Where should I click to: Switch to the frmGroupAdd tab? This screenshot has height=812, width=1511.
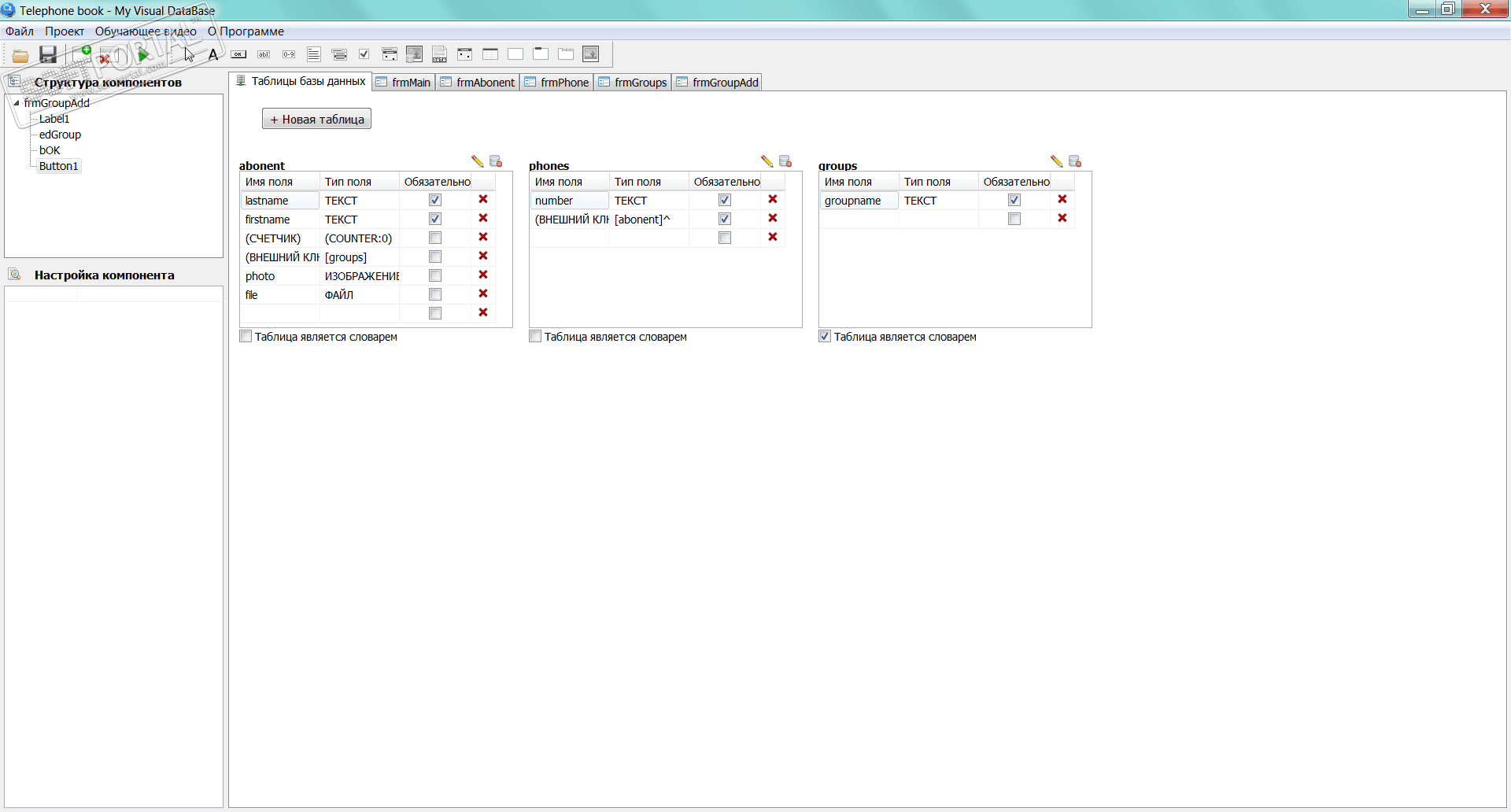point(718,83)
